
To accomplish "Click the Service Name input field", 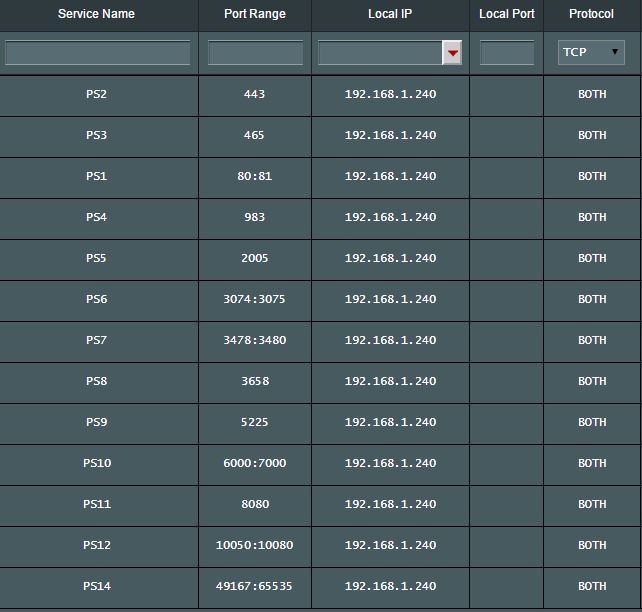I will coord(97,52).
